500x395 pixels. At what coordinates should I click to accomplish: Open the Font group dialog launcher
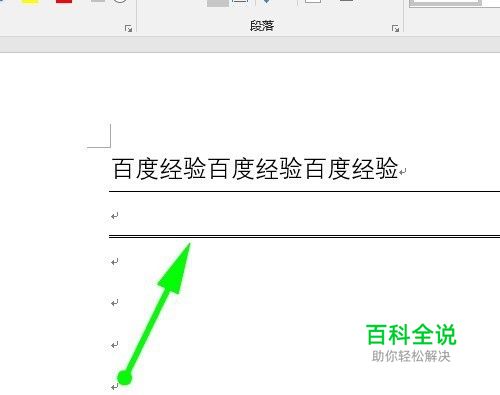pos(128,28)
